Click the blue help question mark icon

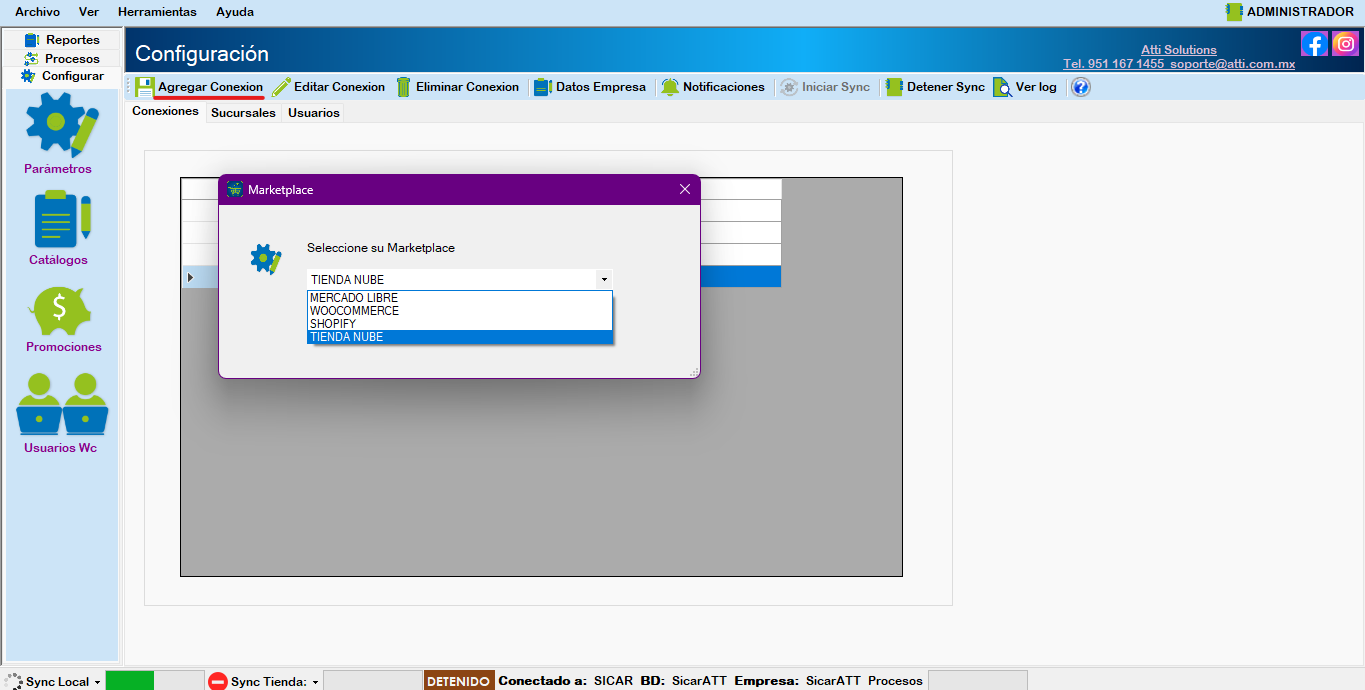(x=1080, y=87)
